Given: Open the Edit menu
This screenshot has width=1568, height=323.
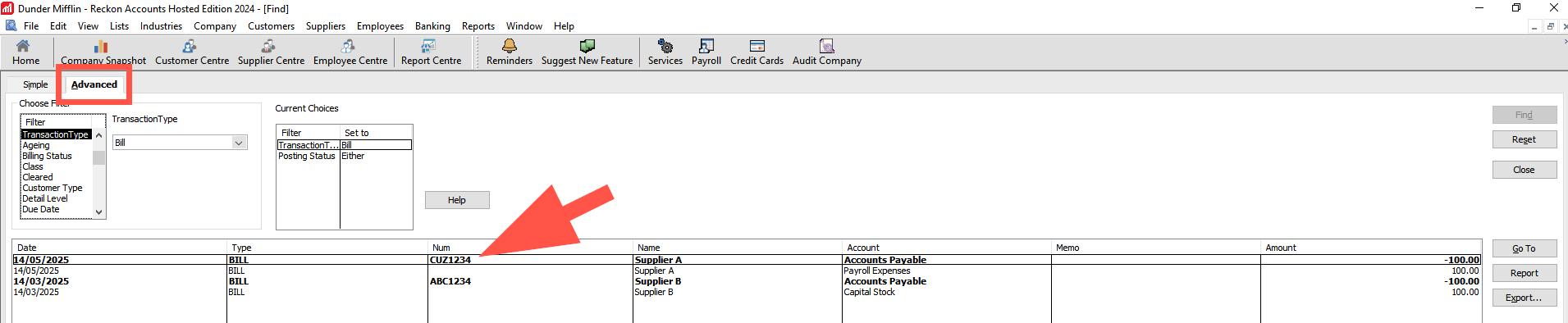Looking at the screenshot, I should coord(58,26).
